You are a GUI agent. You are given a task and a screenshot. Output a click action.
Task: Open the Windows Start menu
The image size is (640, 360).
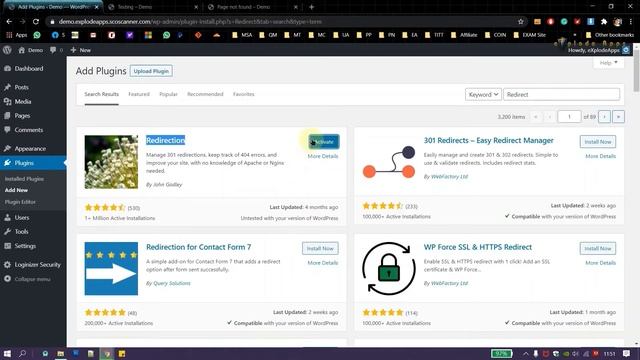[x=7, y=353]
